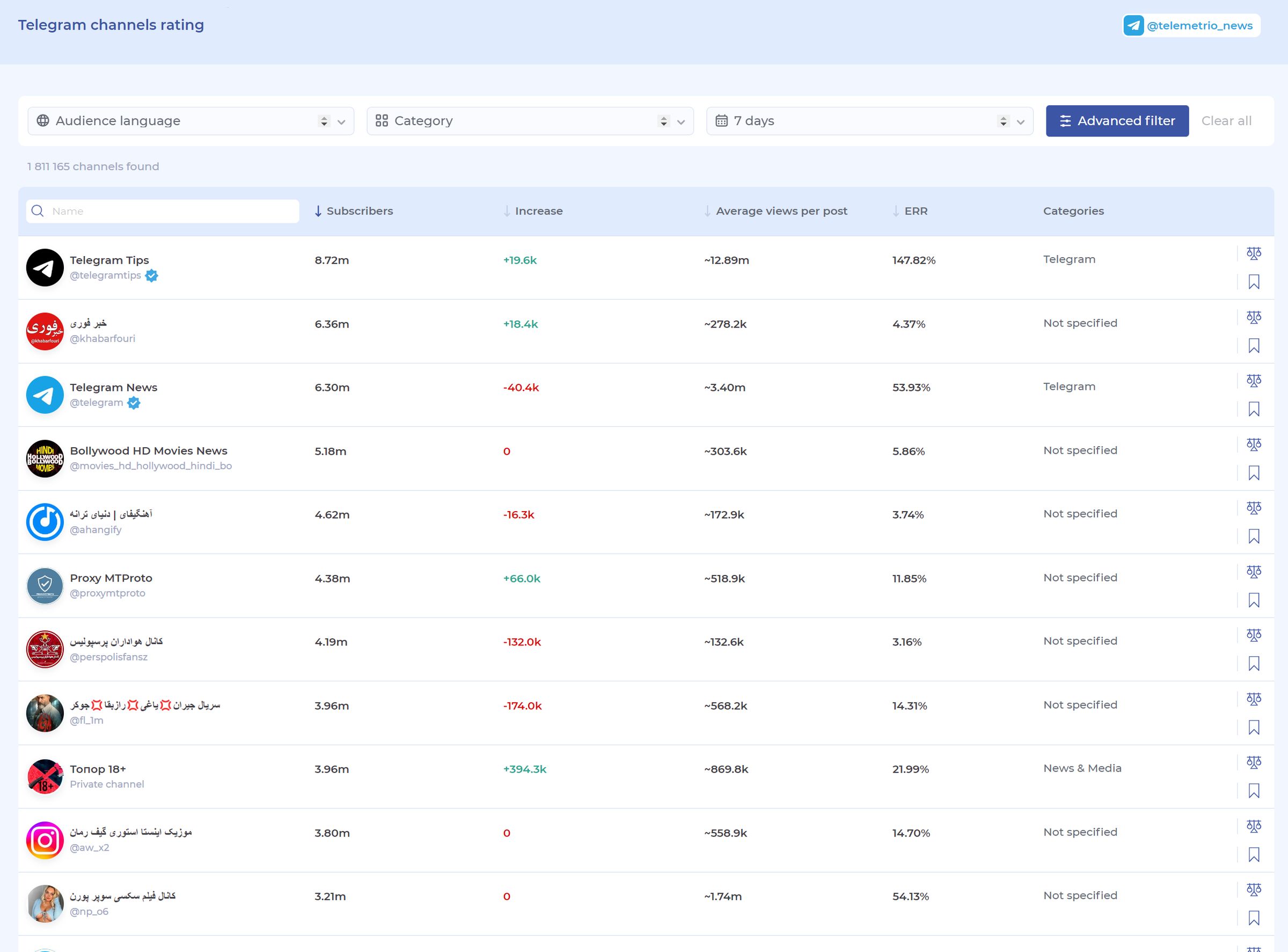Open the 7 days period dropdown
This screenshot has height=952, width=1288.
(x=869, y=121)
